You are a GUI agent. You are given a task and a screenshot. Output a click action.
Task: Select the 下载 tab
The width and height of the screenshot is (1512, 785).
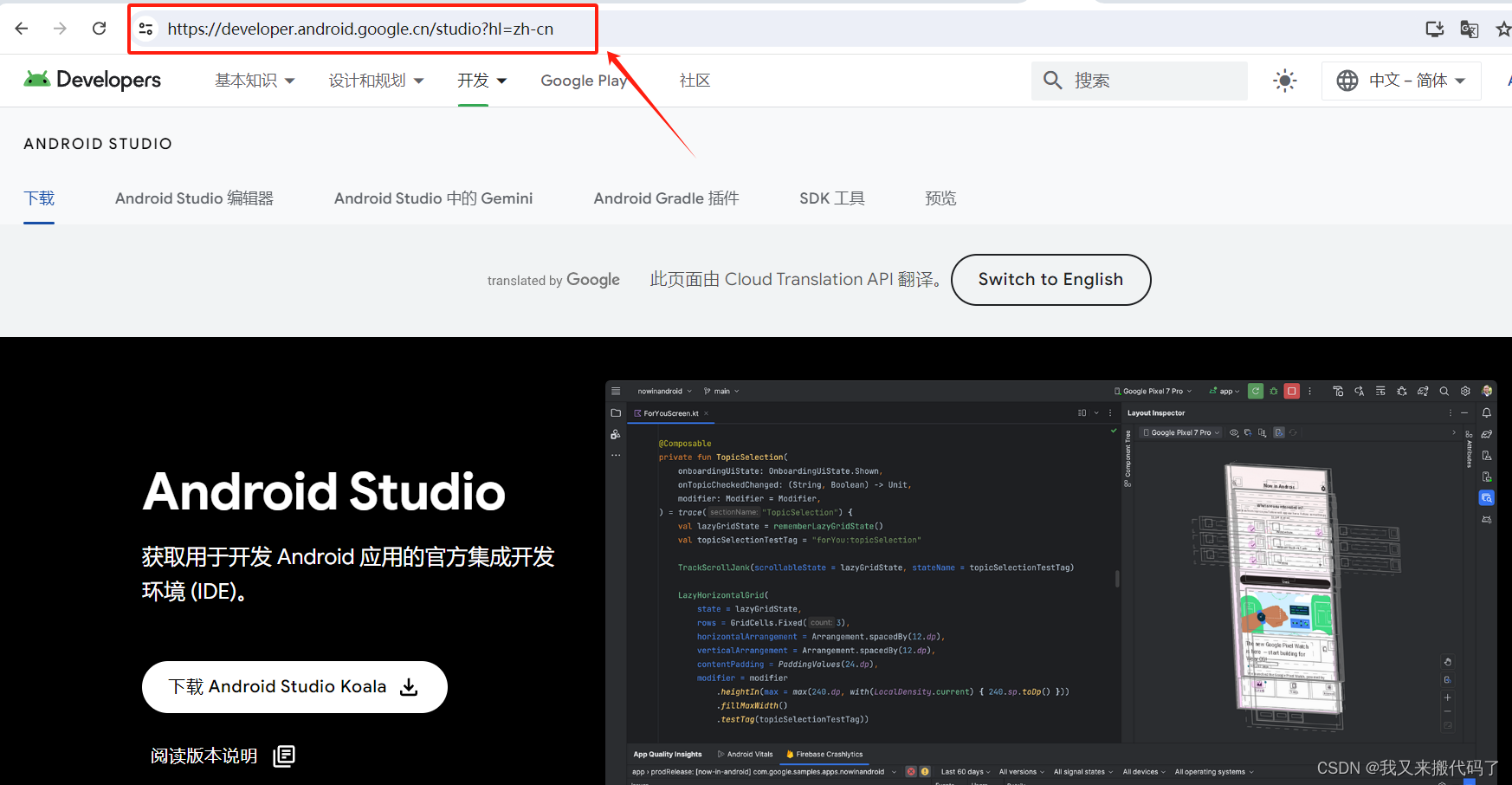coord(39,198)
